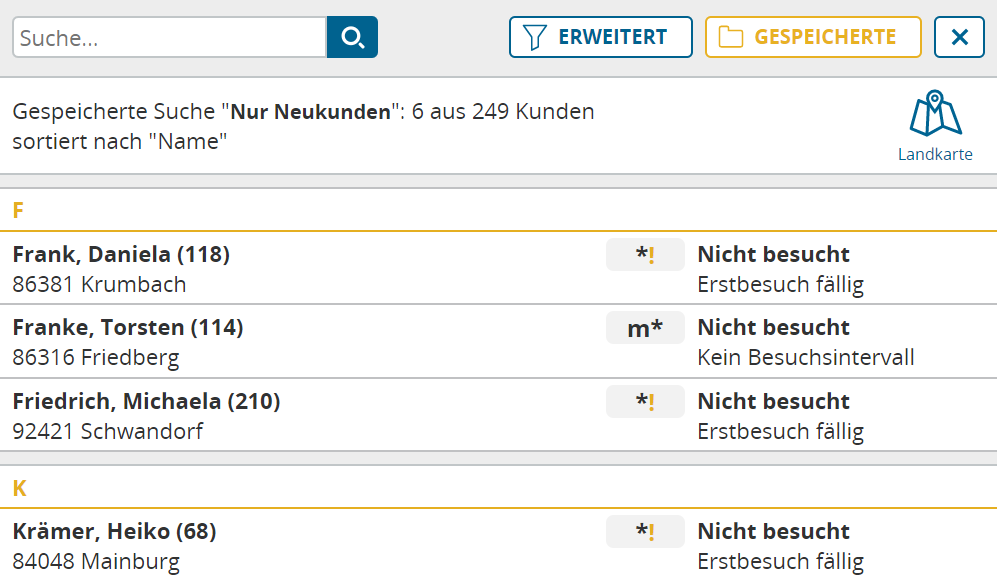The height and width of the screenshot is (579, 997).
Task: Open the Landkarte map view icon
Action: click(935, 114)
